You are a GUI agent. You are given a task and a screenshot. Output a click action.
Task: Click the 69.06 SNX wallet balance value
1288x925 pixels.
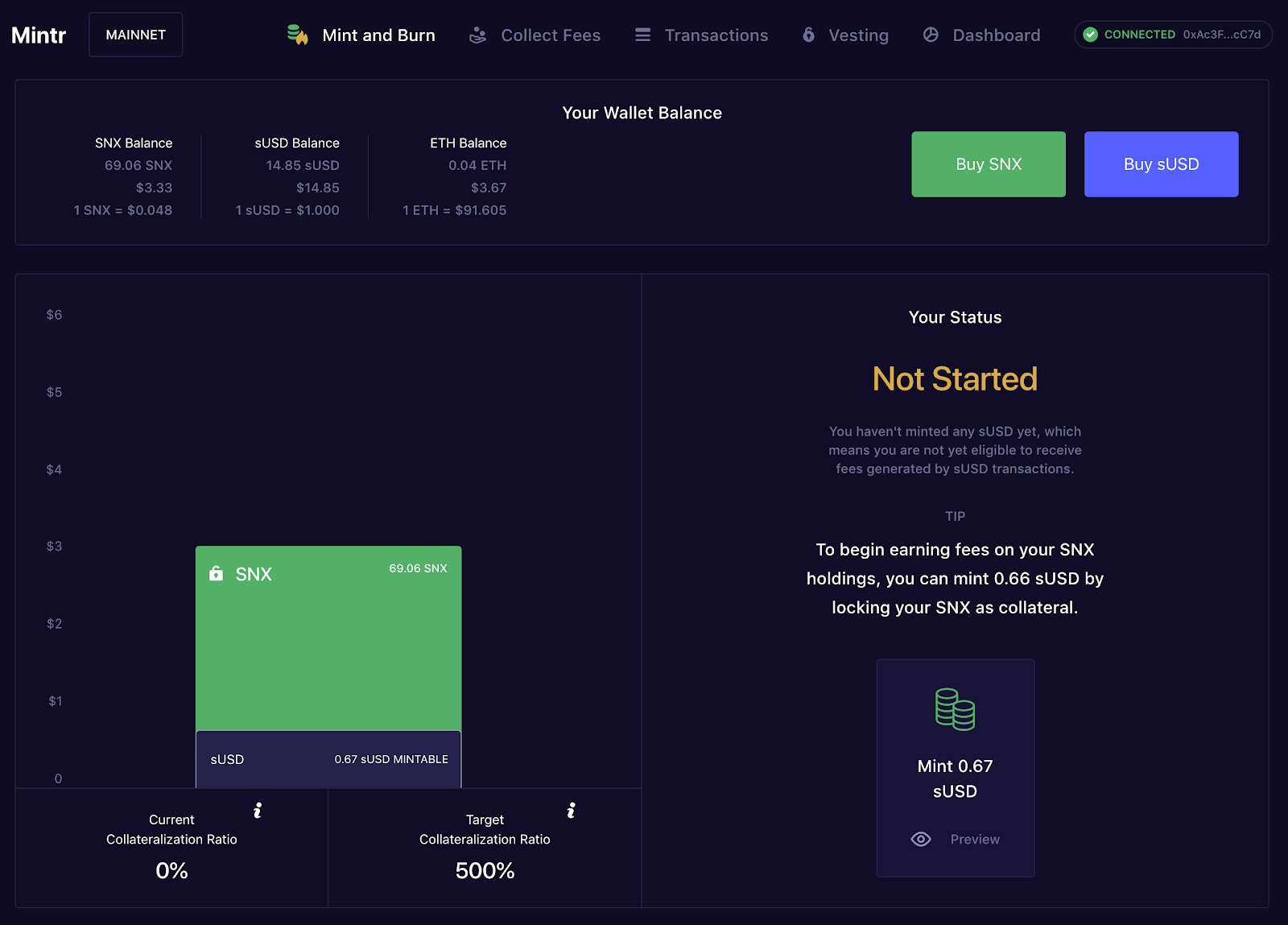pos(138,165)
